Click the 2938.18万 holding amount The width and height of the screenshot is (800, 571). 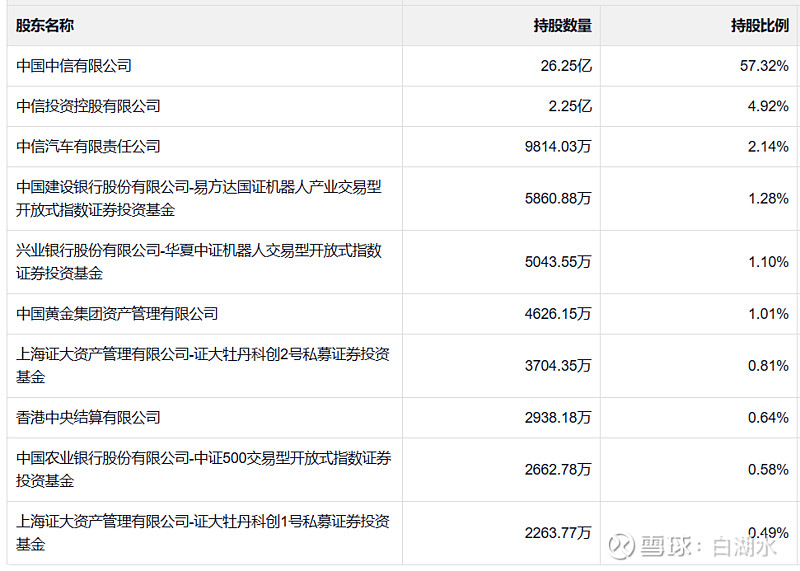[558, 417]
